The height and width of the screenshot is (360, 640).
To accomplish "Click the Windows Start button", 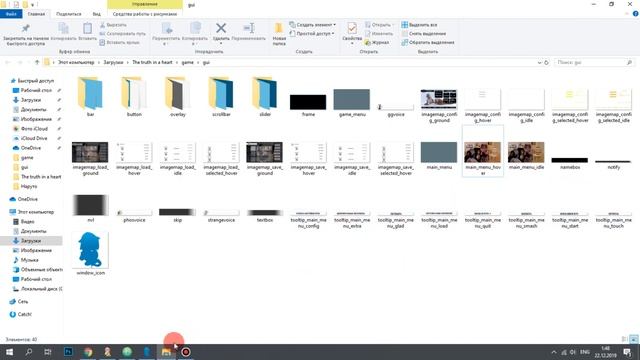I will [9, 352].
